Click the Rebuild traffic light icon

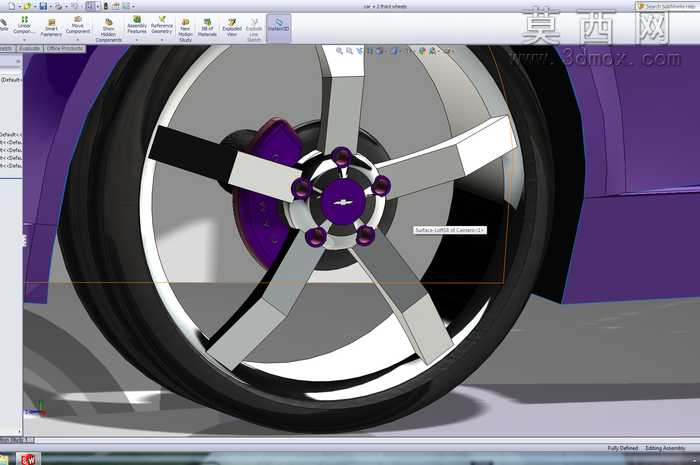[106, 6]
